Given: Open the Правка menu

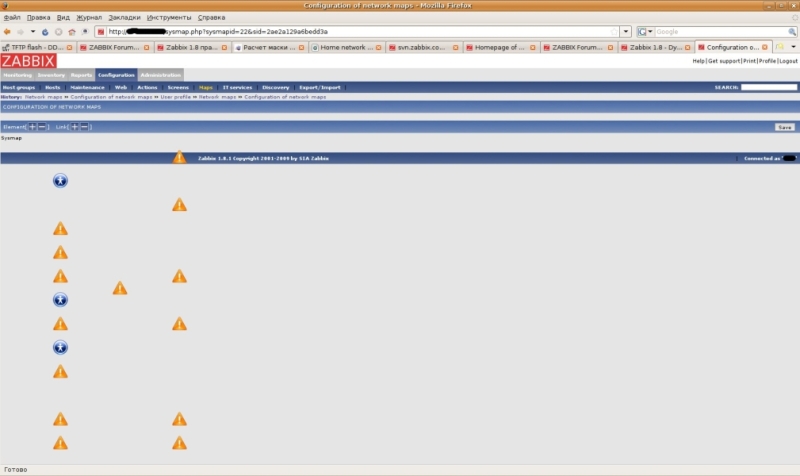Looking at the screenshot, I should pos(38,17).
